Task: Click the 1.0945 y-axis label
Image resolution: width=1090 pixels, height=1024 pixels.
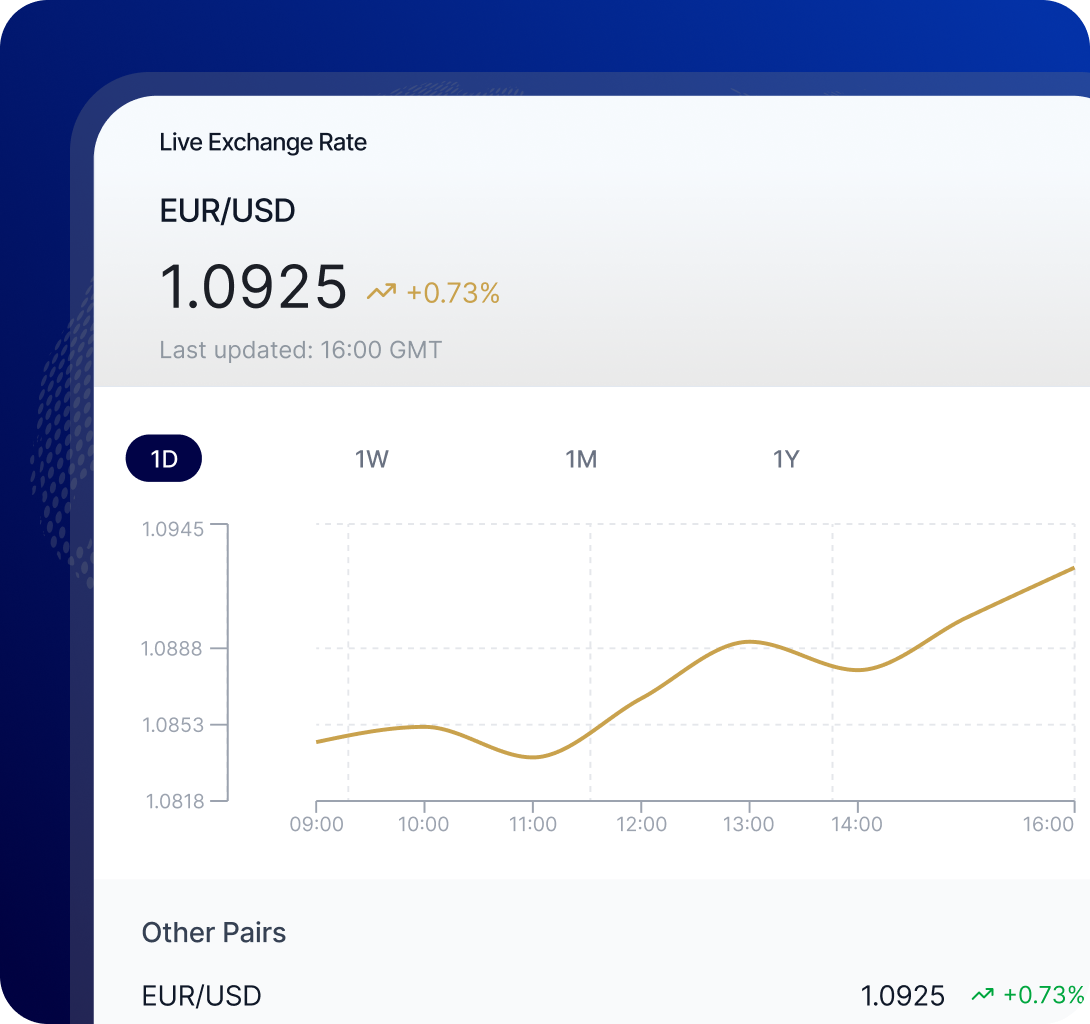Action: 173,528
